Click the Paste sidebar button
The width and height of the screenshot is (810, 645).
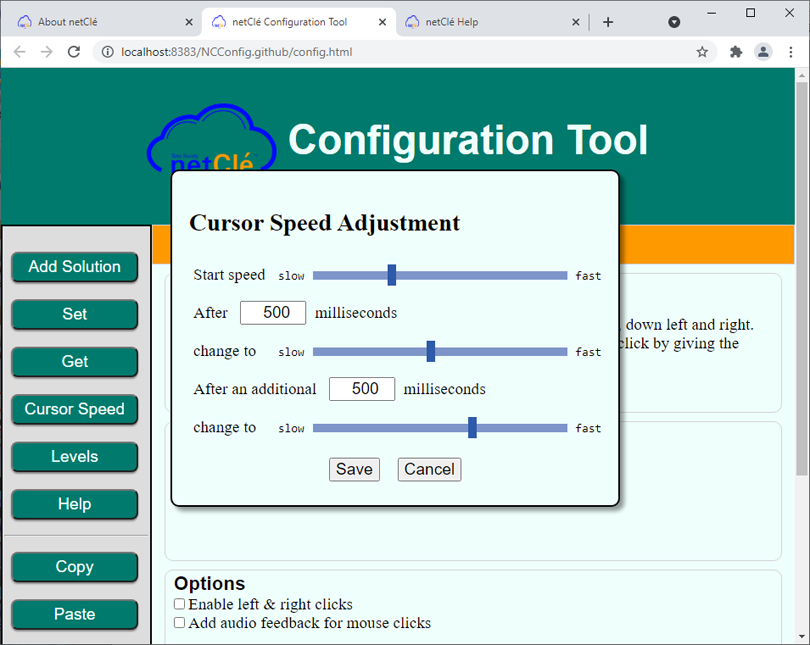click(x=74, y=614)
